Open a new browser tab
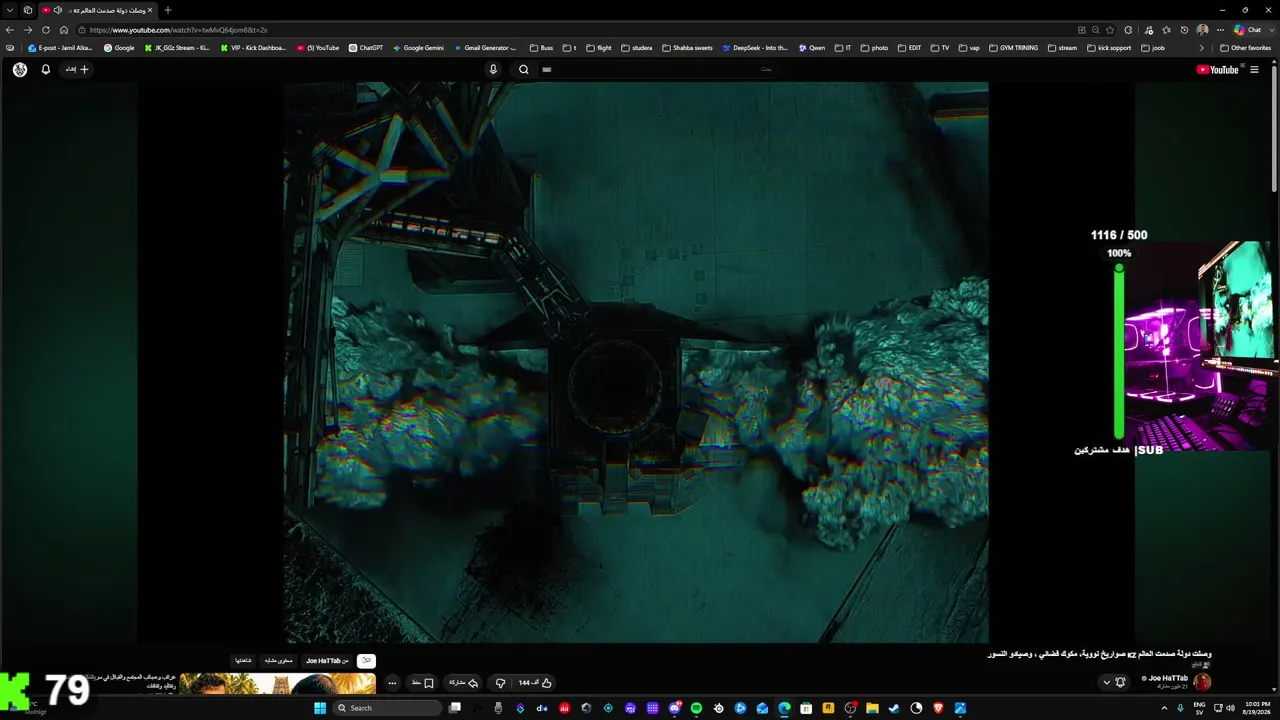Screen dimensions: 1280x720 pos(167,10)
